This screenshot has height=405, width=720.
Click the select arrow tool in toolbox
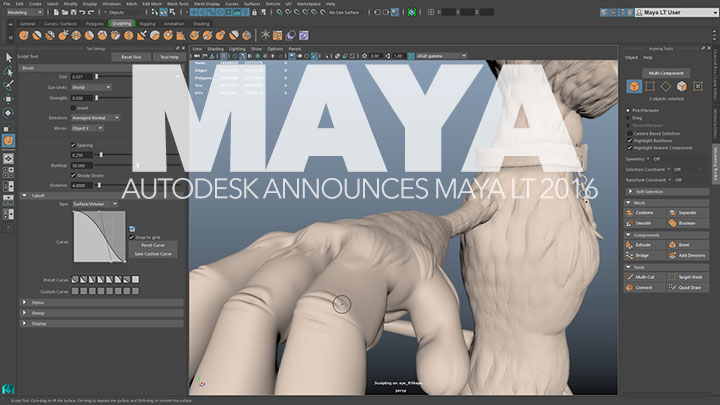tap(9, 58)
